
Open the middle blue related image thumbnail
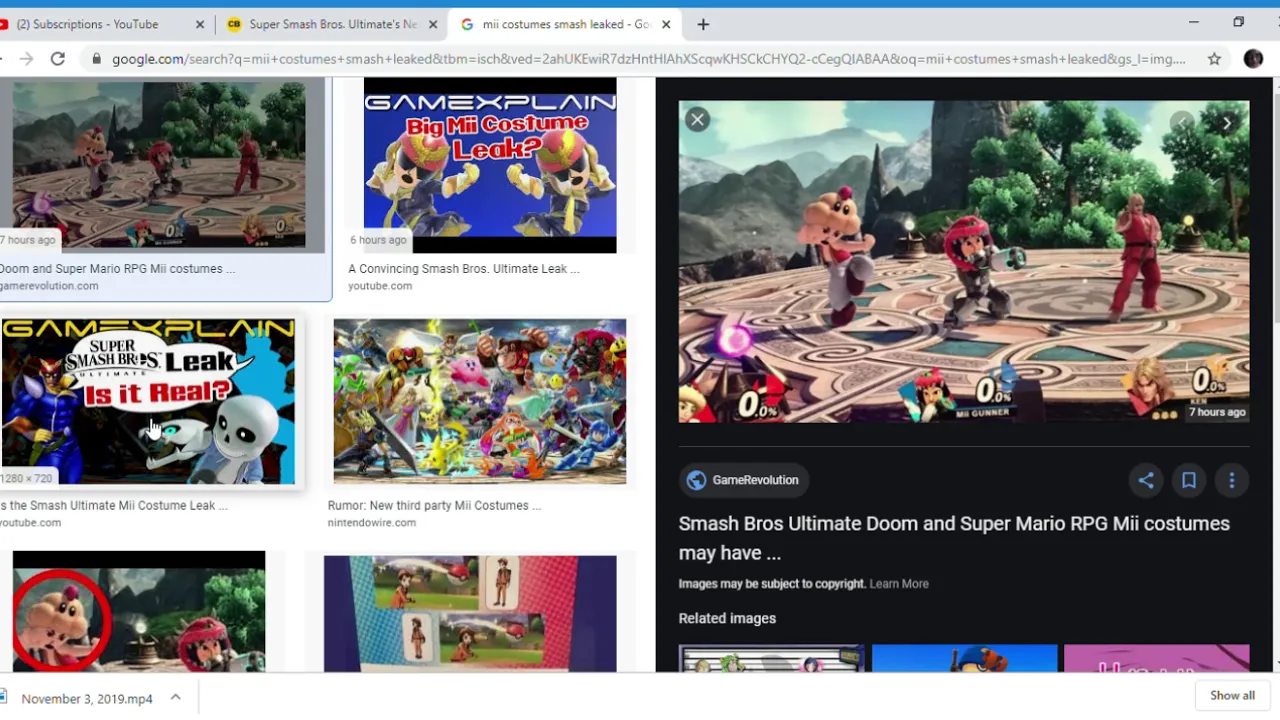964,658
